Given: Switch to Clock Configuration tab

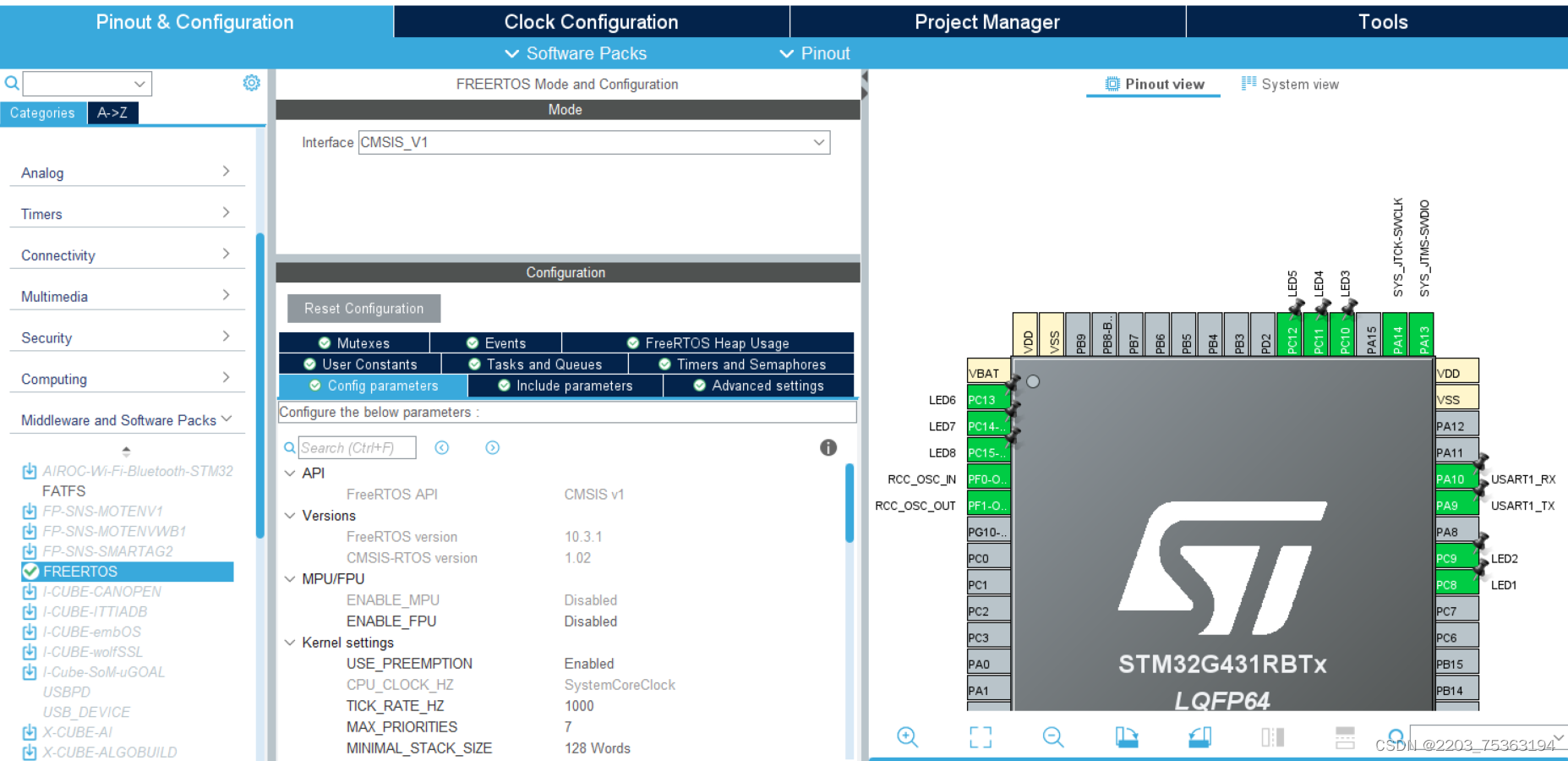Looking at the screenshot, I should click(592, 22).
